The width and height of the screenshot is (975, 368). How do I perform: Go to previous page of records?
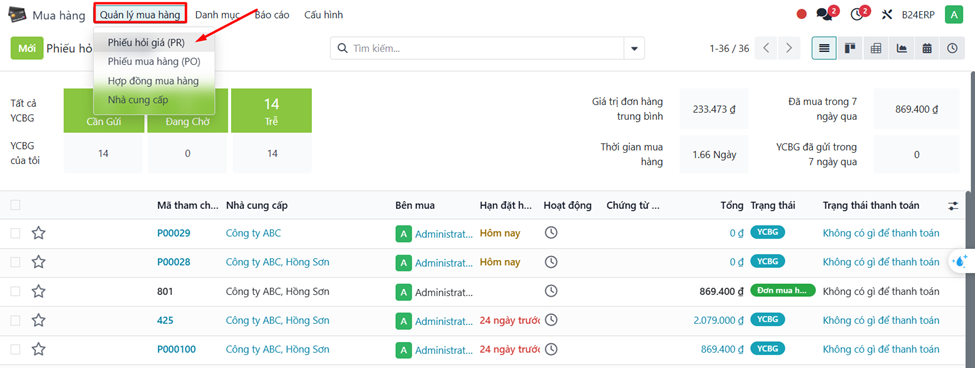coord(766,48)
